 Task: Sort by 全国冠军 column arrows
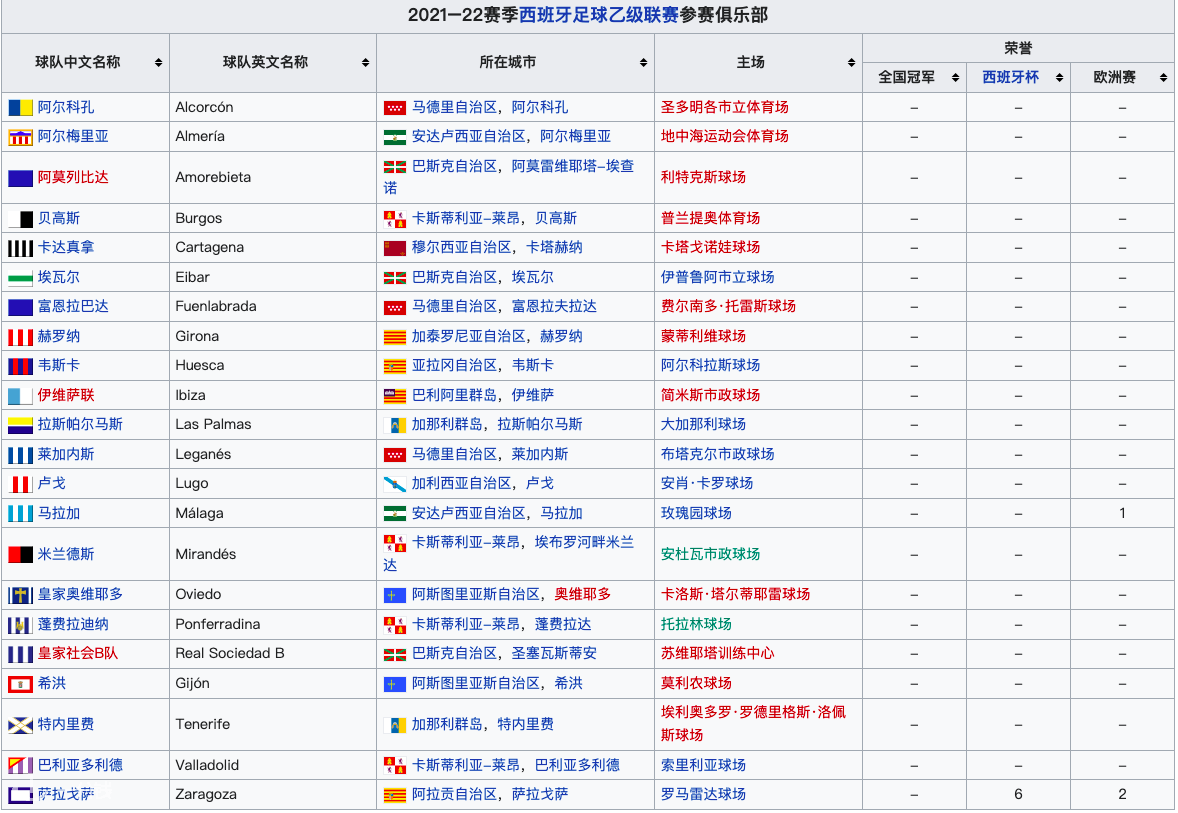click(956, 77)
